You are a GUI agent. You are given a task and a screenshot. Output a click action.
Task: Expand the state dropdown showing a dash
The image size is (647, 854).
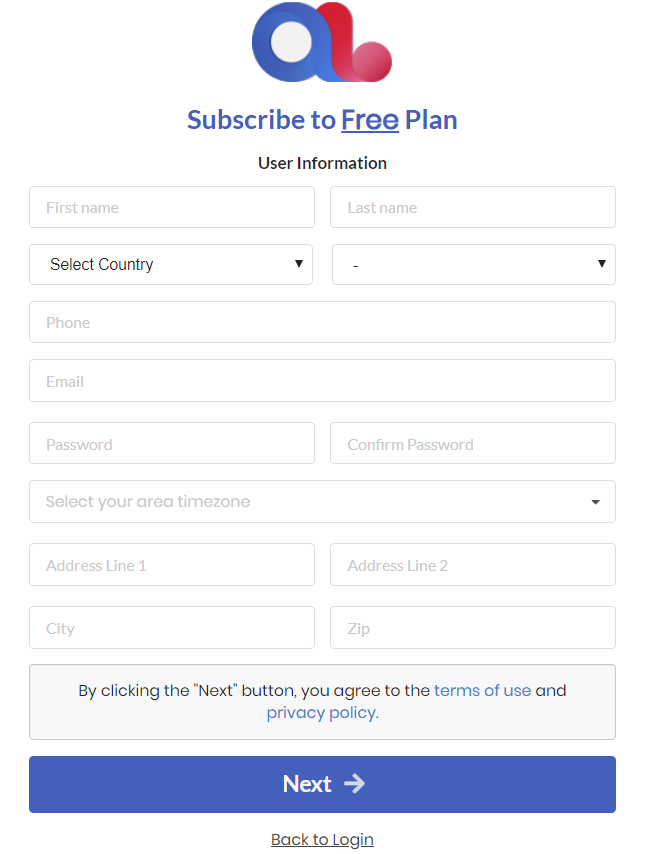473,265
